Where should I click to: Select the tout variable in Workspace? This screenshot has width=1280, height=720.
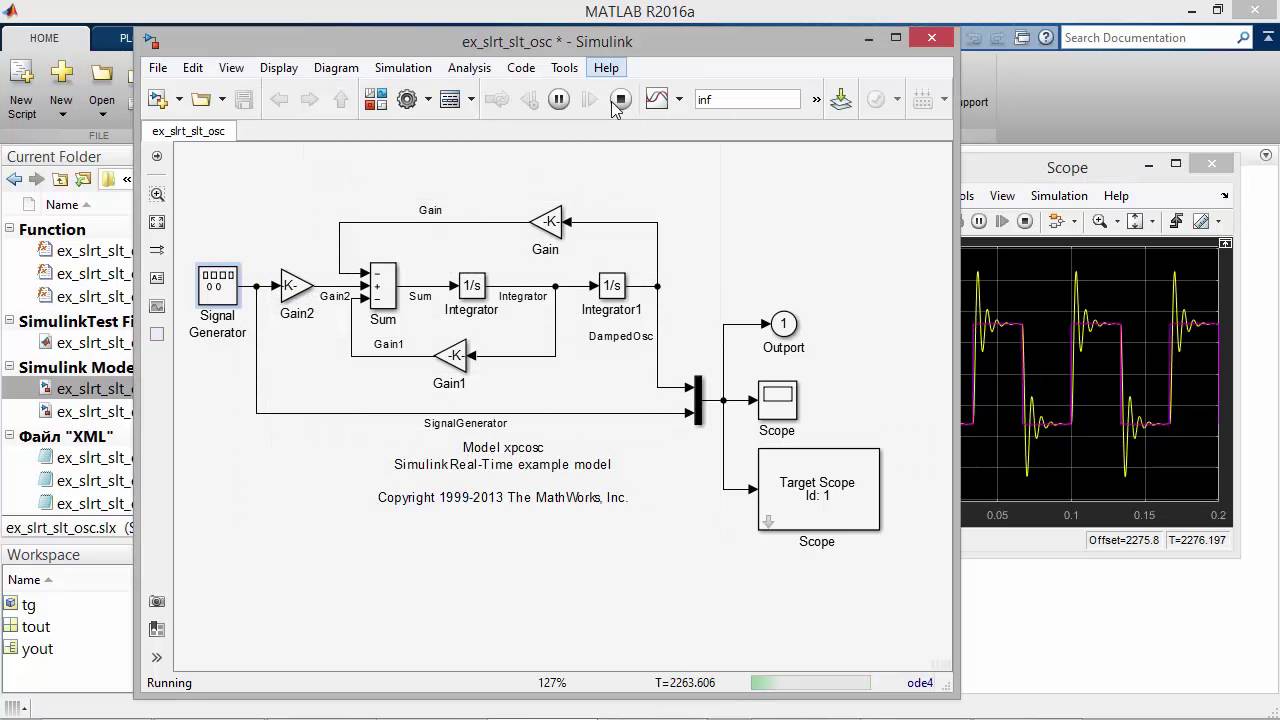[x=36, y=626]
